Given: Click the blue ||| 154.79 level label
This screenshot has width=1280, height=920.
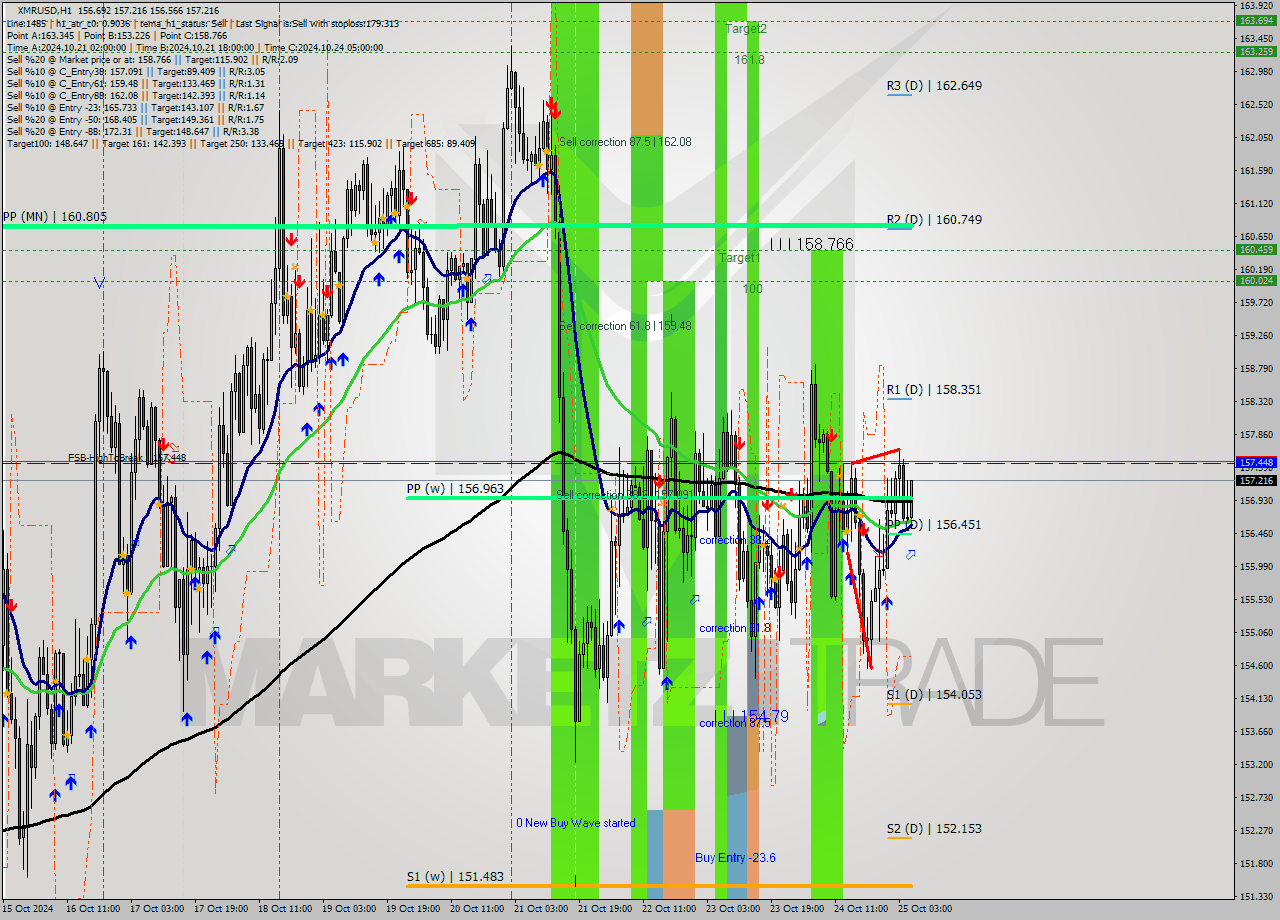Looking at the screenshot, I should pyautogui.click(x=754, y=716).
